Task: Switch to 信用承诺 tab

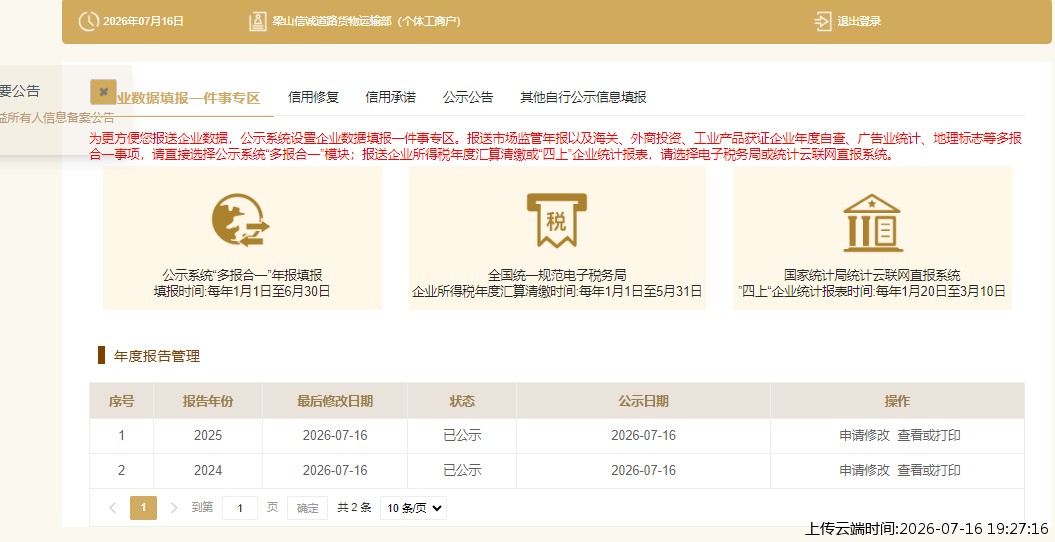Action: tap(391, 97)
